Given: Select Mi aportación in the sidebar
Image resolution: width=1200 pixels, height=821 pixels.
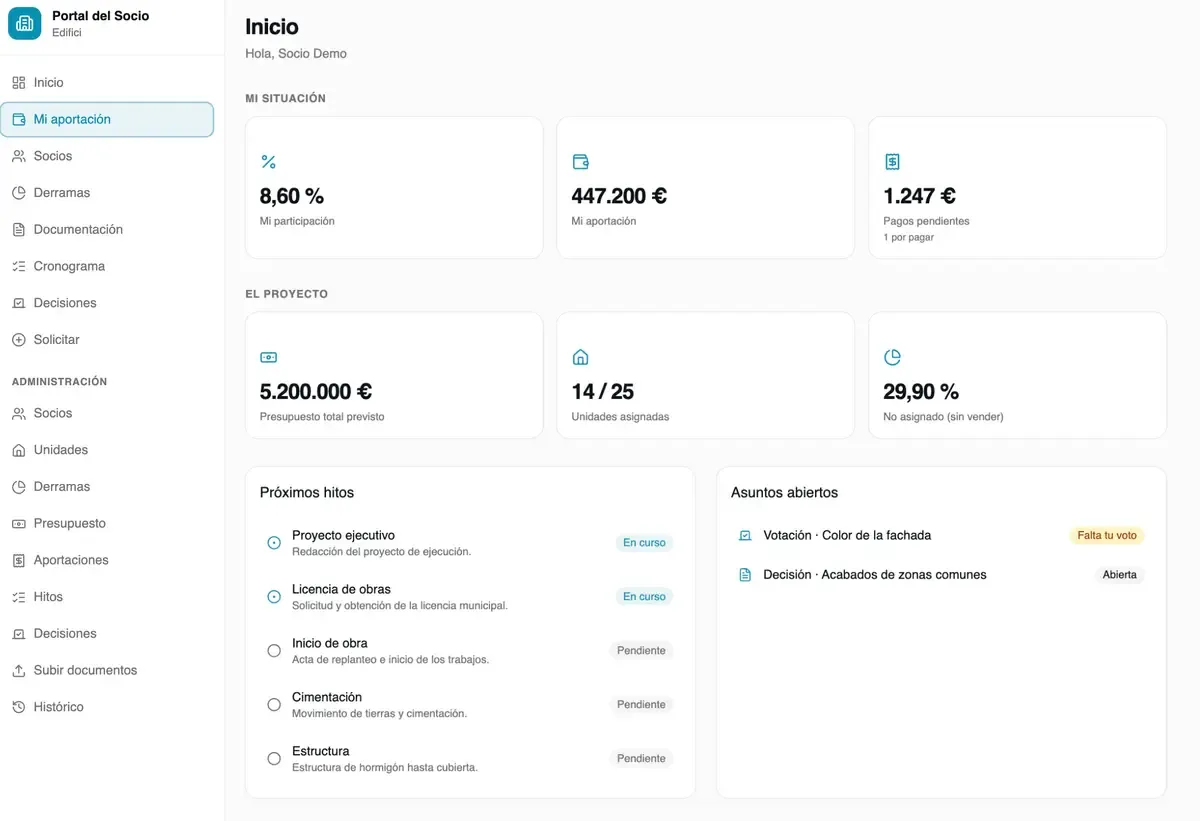Looking at the screenshot, I should pyautogui.click(x=107, y=119).
